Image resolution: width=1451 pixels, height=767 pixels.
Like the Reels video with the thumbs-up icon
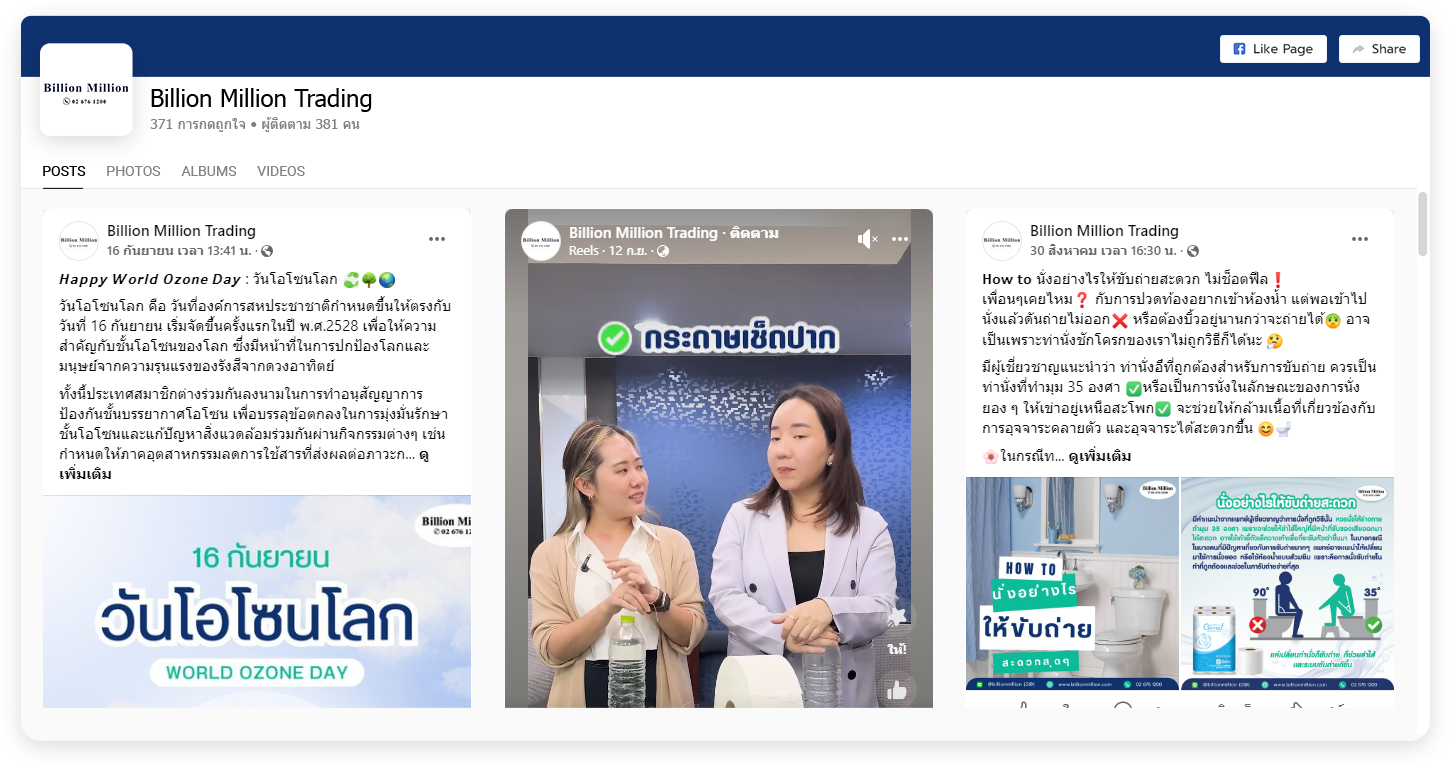pos(897,689)
